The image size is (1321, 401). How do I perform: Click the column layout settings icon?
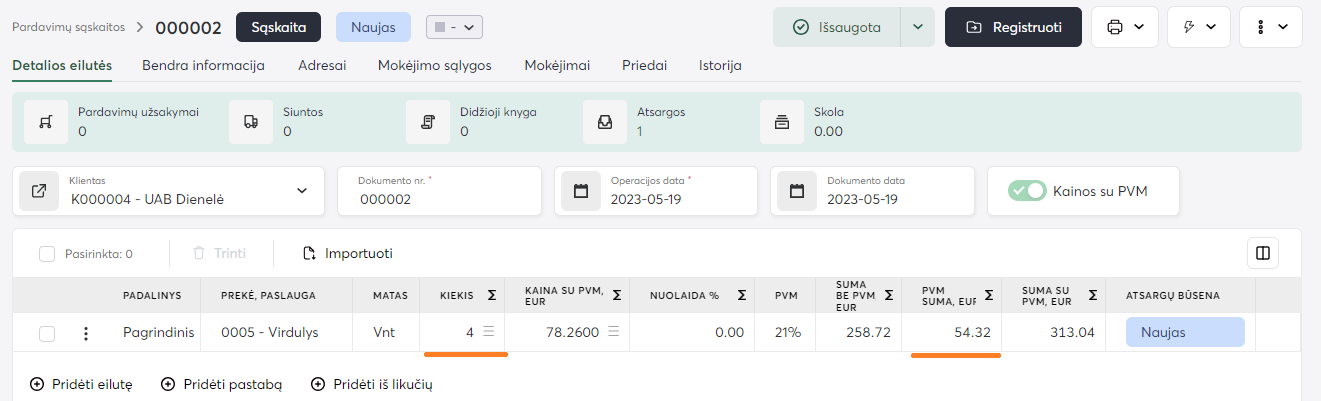click(x=1262, y=253)
